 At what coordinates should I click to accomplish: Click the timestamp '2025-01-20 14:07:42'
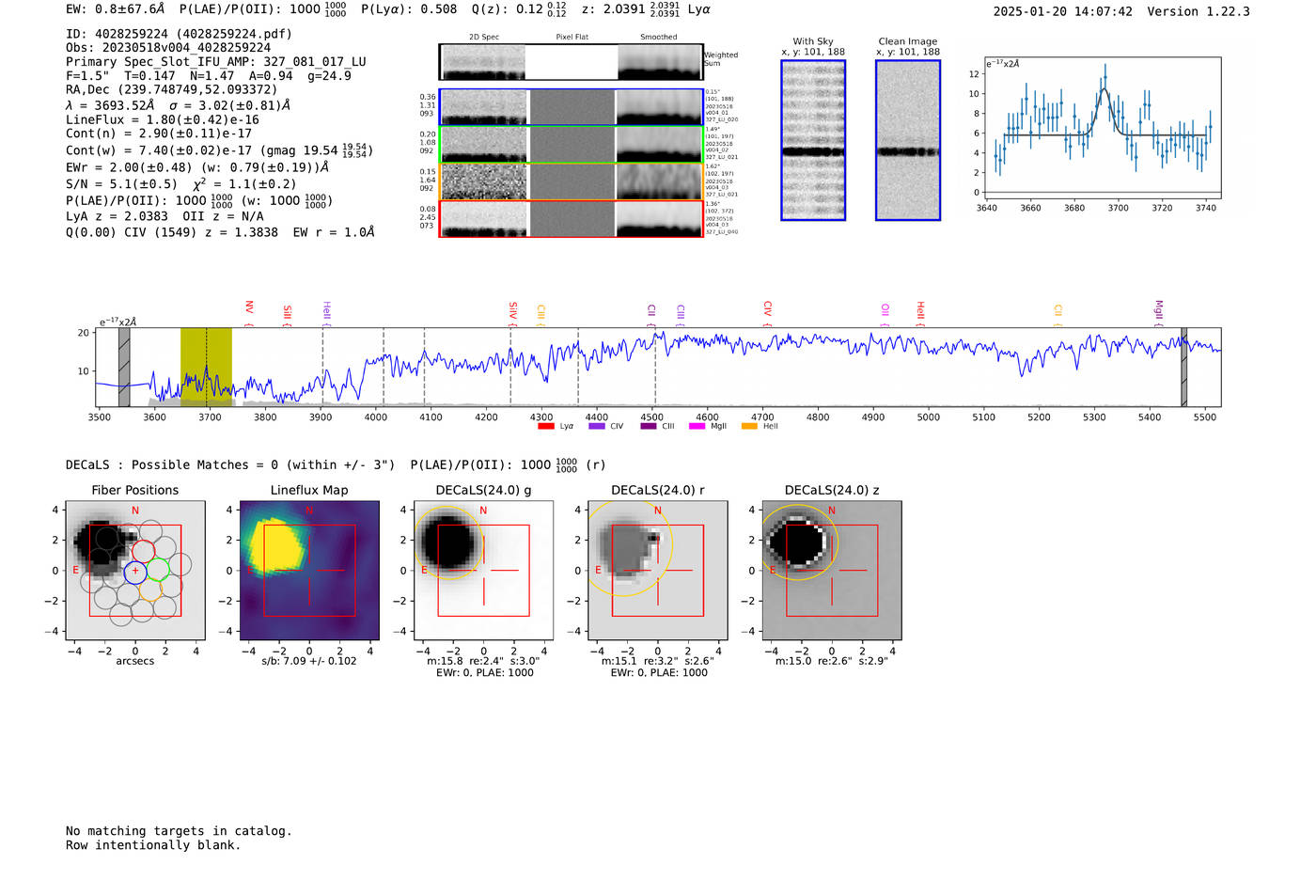[1063, 12]
